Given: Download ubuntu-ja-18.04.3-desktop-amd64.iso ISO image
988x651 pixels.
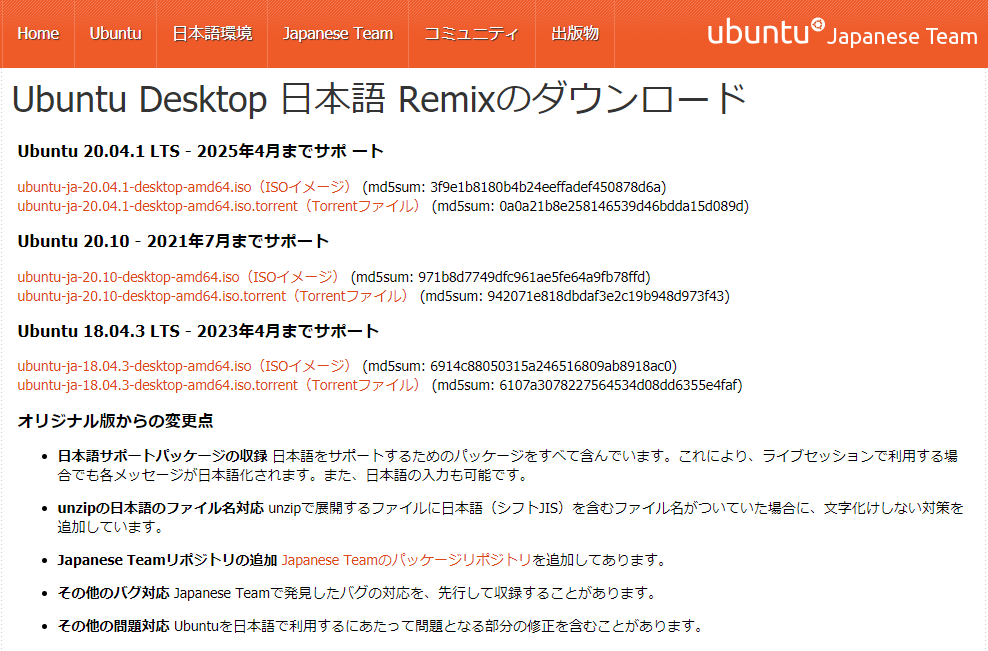Looking at the screenshot, I should pyautogui.click(x=184, y=366).
